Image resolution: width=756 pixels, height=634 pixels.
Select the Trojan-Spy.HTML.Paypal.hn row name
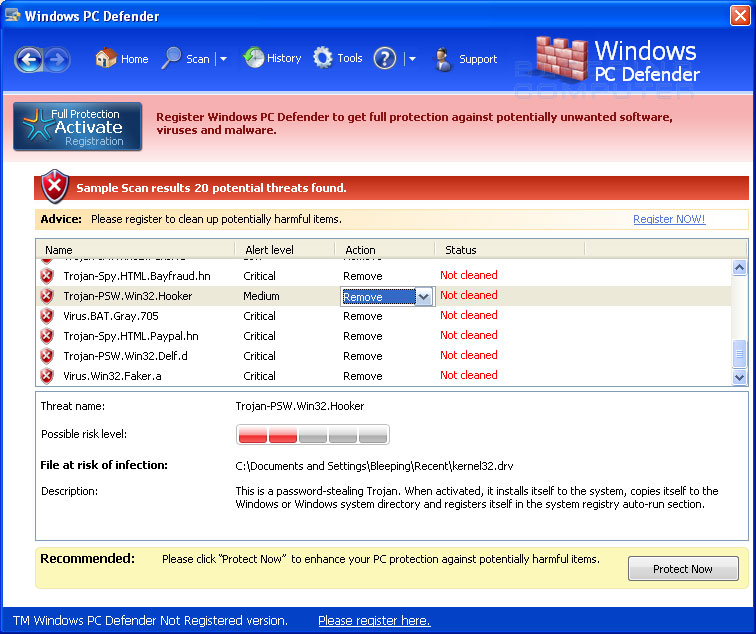point(131,336)
